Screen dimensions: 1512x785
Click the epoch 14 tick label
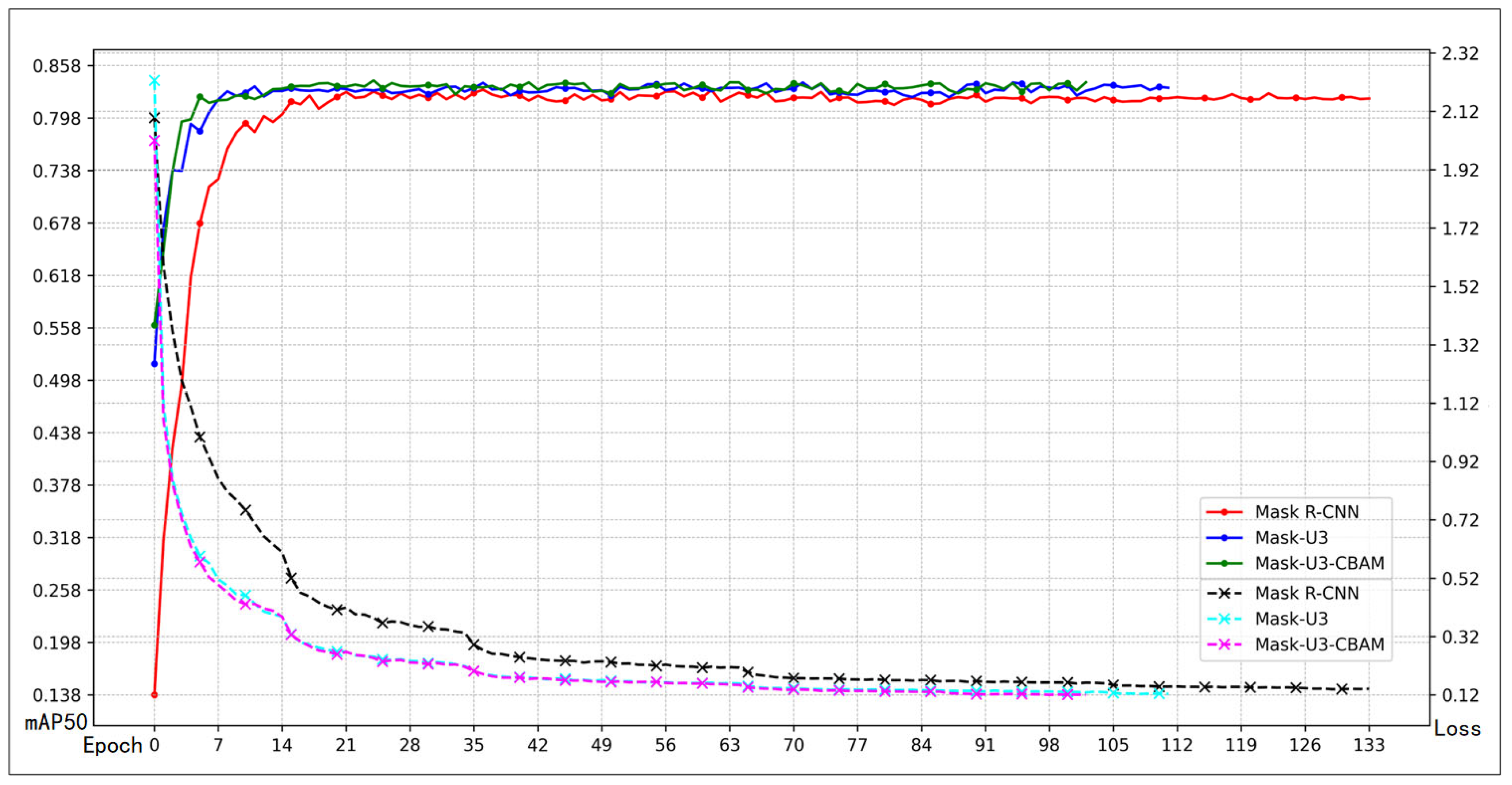click(x=282, y=745)
